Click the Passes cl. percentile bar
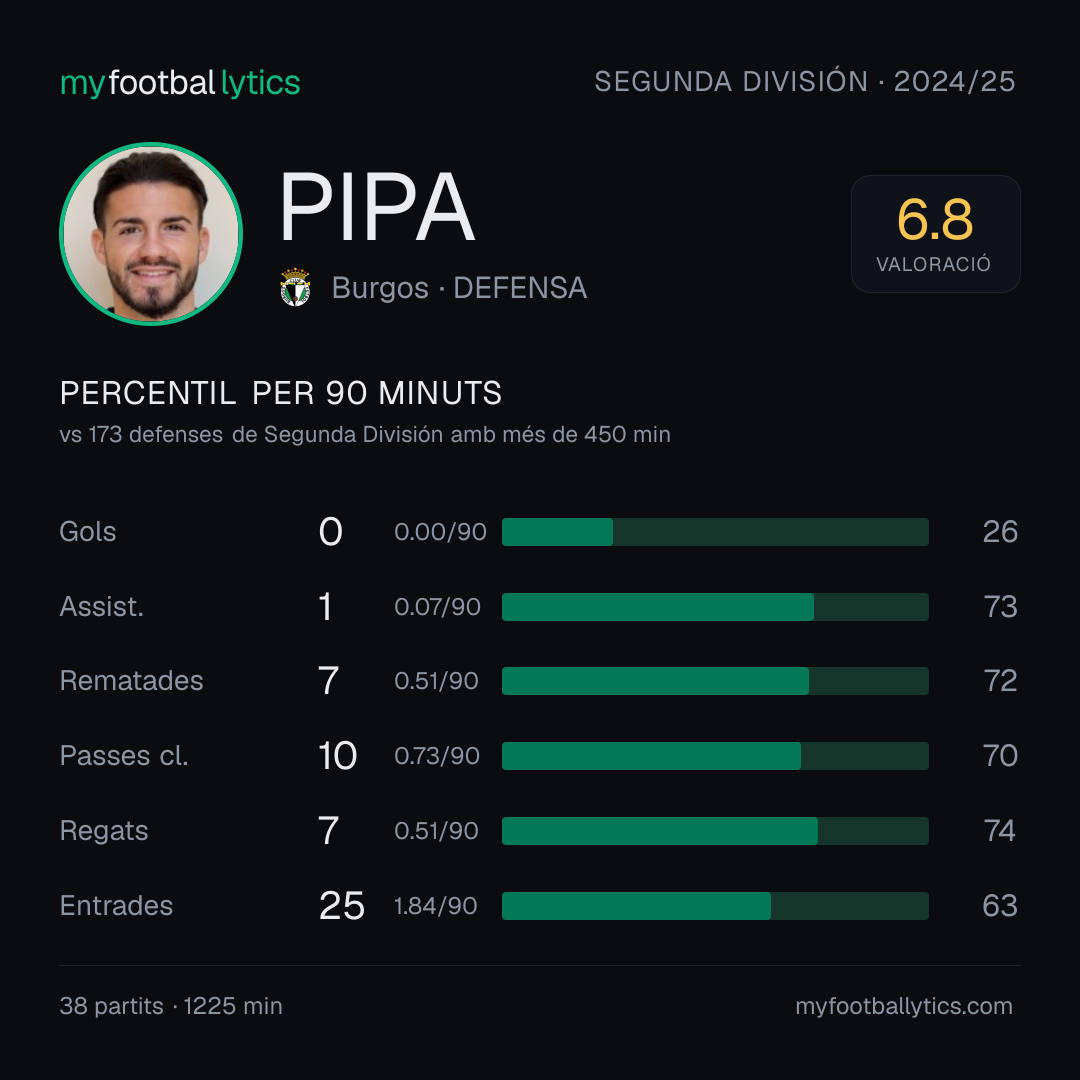The image size is (1080, 1080). click(715, 756)
